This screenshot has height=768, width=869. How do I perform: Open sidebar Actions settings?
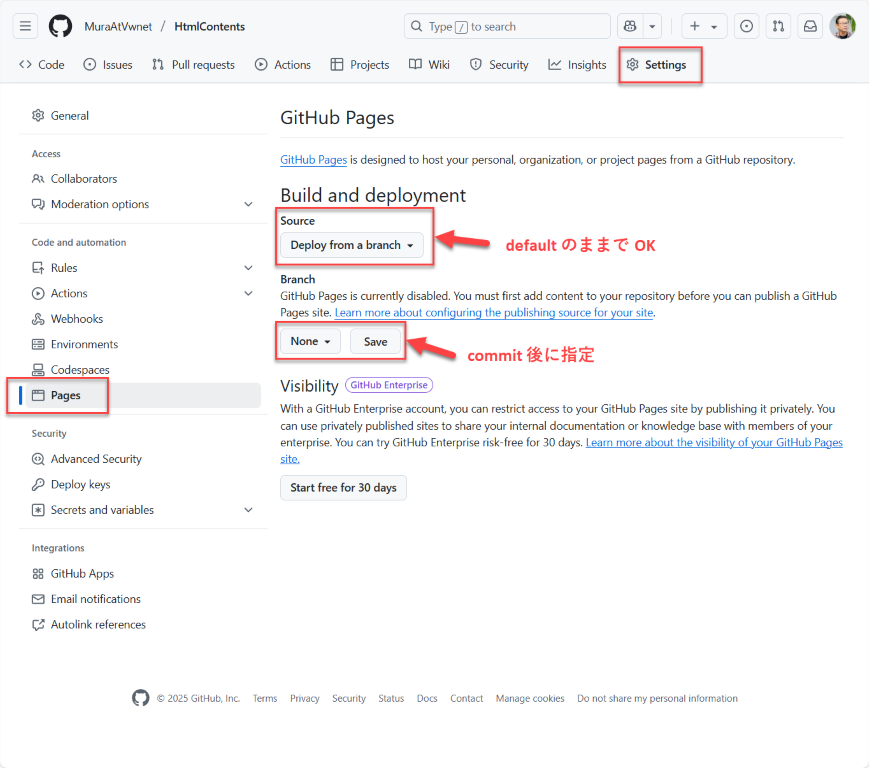point(143,294)
